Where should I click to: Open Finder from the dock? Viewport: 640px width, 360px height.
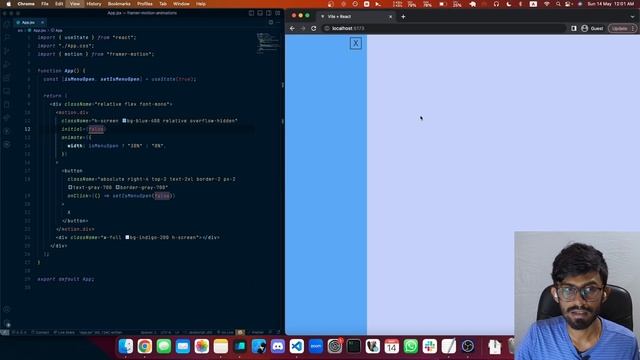(126, 346)
